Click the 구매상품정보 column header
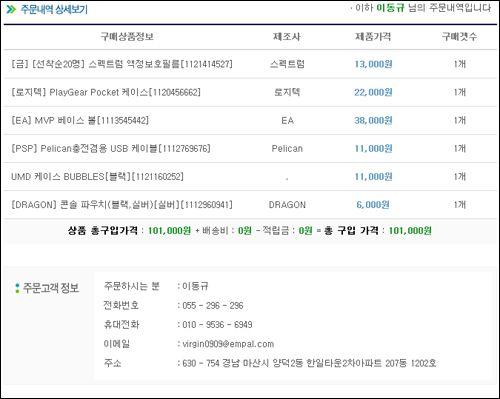This screenshot has height=399, width=500. [x=127, y=36]
